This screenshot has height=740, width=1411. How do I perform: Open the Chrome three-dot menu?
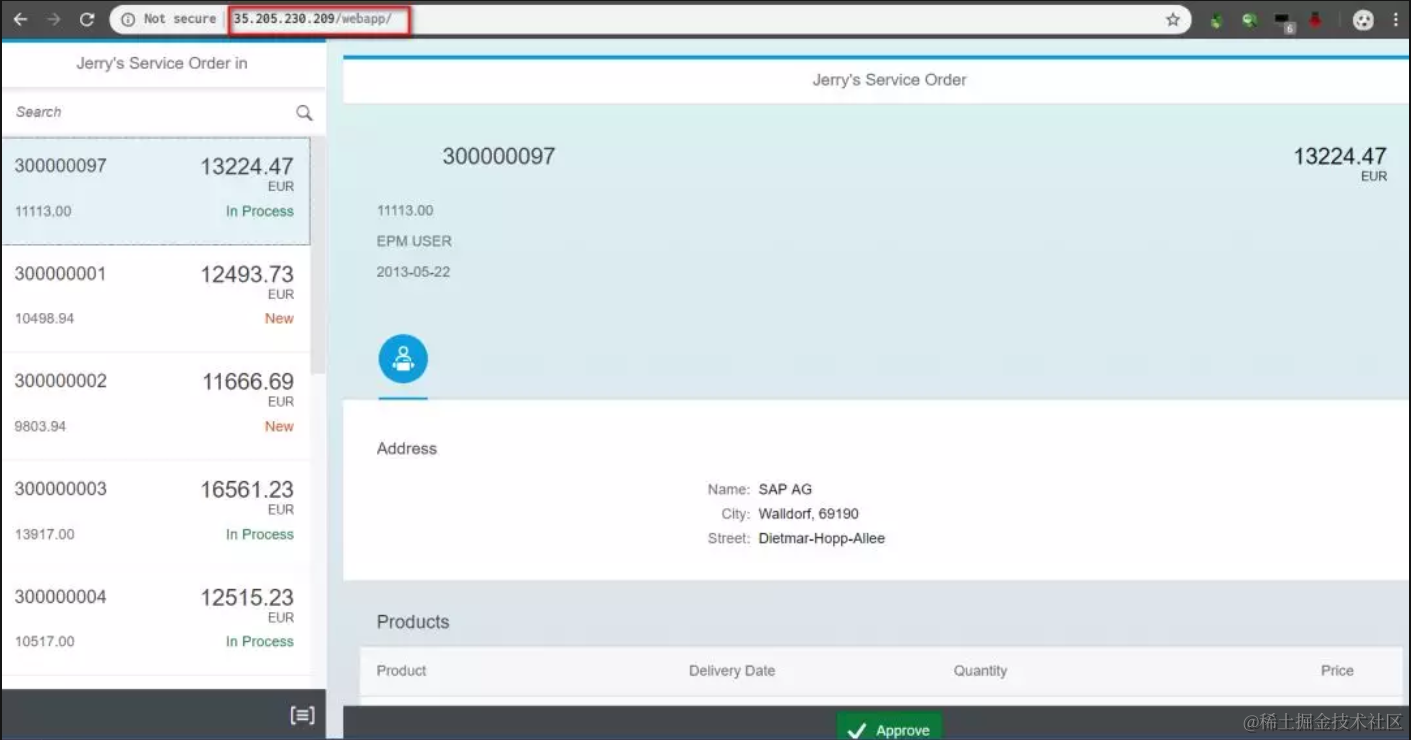[x=1397, y=18]
